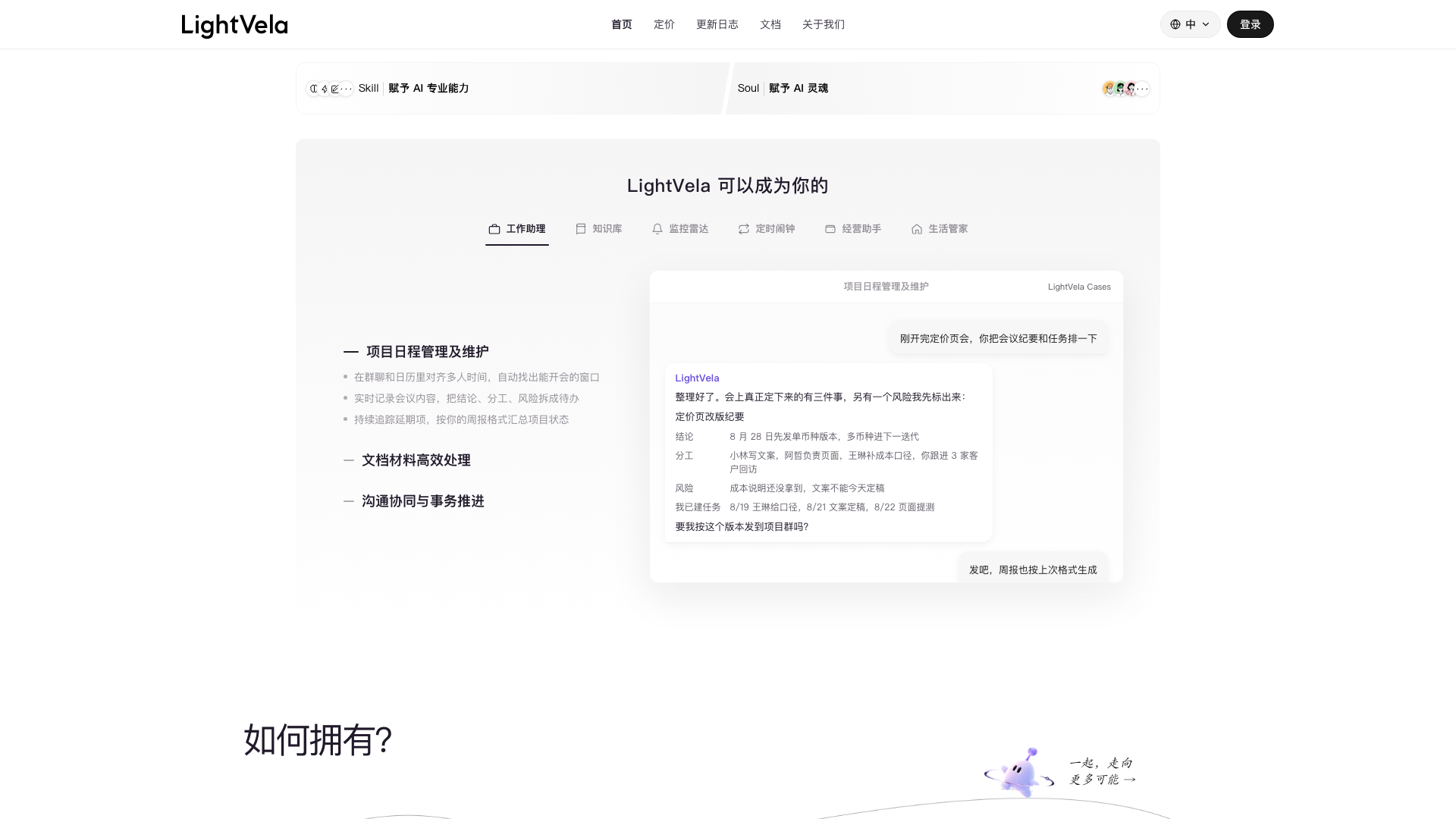This screenshot has height=819, width=1456.
Task: Open 关于我们 about page
Action: pos(824,24)
